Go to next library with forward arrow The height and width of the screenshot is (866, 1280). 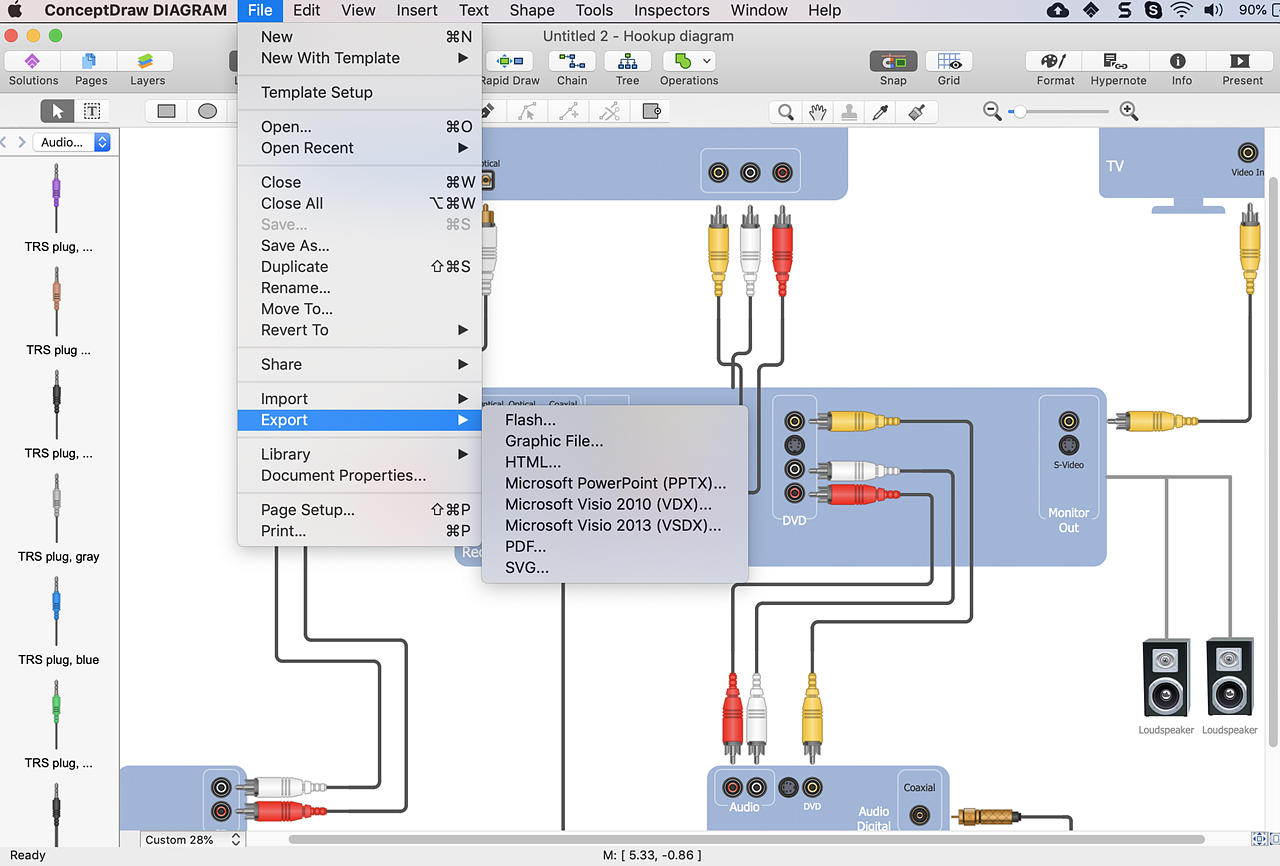(x=22, y=142)
